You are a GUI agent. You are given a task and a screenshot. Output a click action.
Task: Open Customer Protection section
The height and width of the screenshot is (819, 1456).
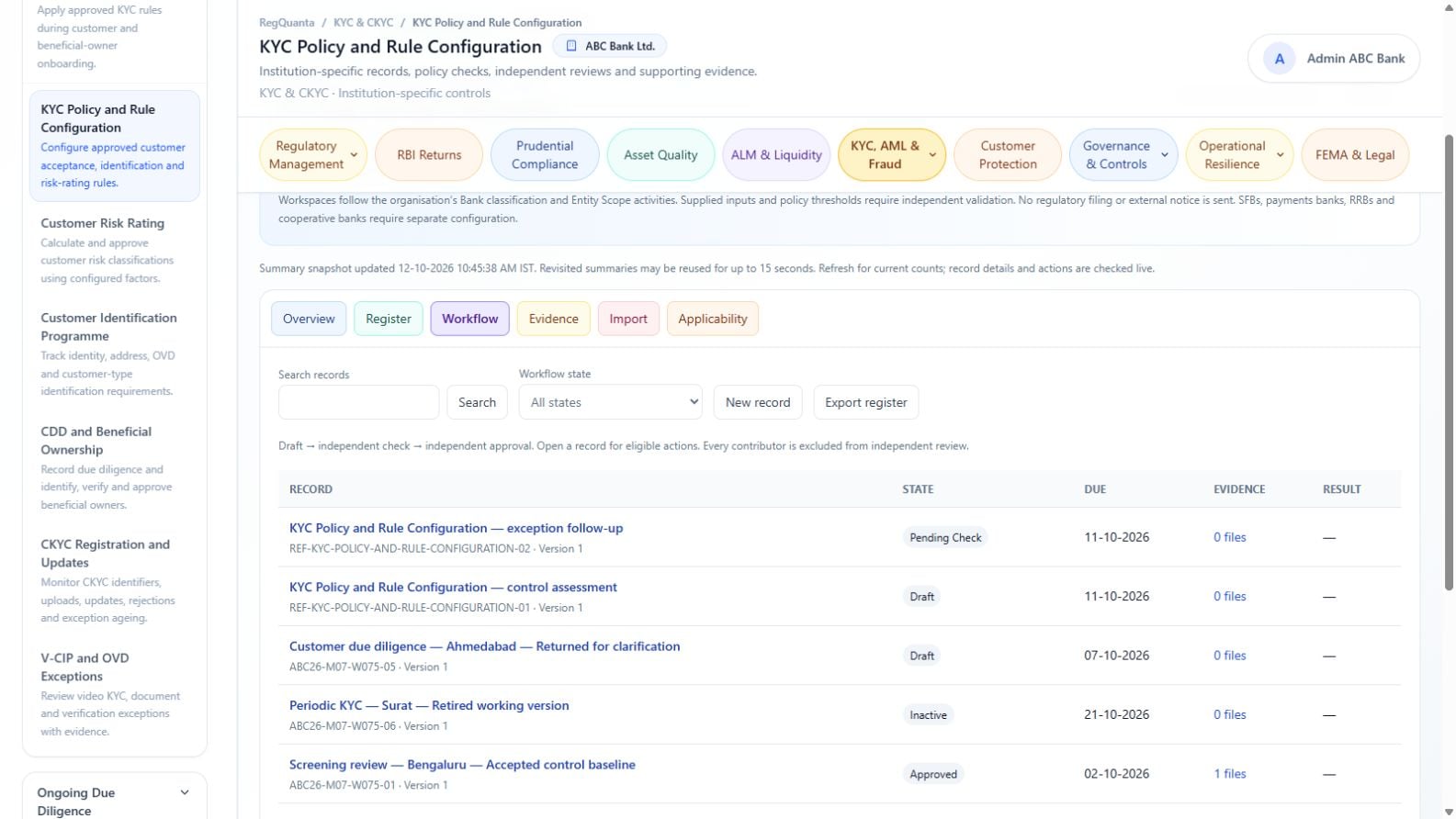pyautogui.click(x=1008, y=155)
